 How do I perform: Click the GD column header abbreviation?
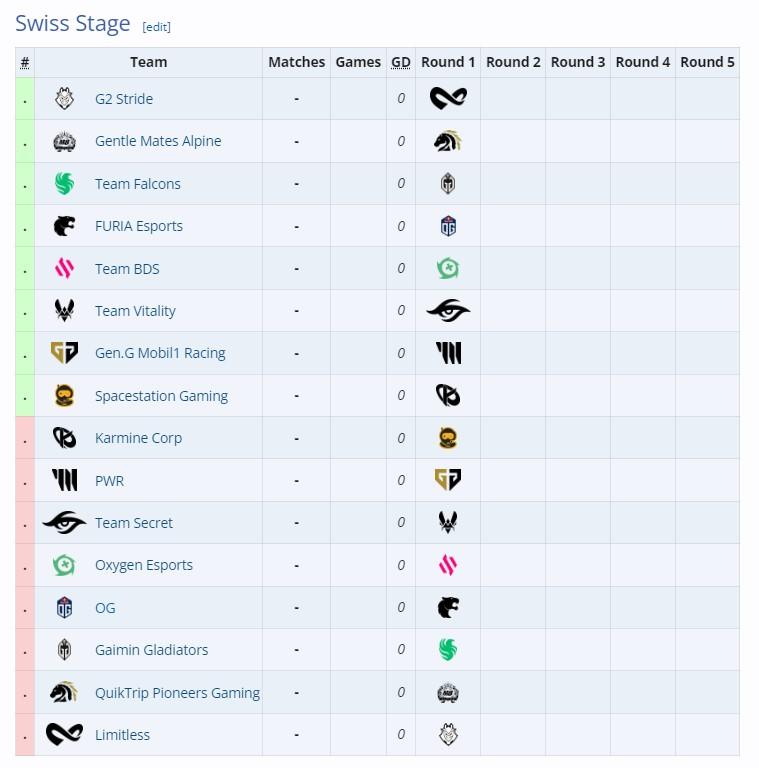click(x=401, y=62)
